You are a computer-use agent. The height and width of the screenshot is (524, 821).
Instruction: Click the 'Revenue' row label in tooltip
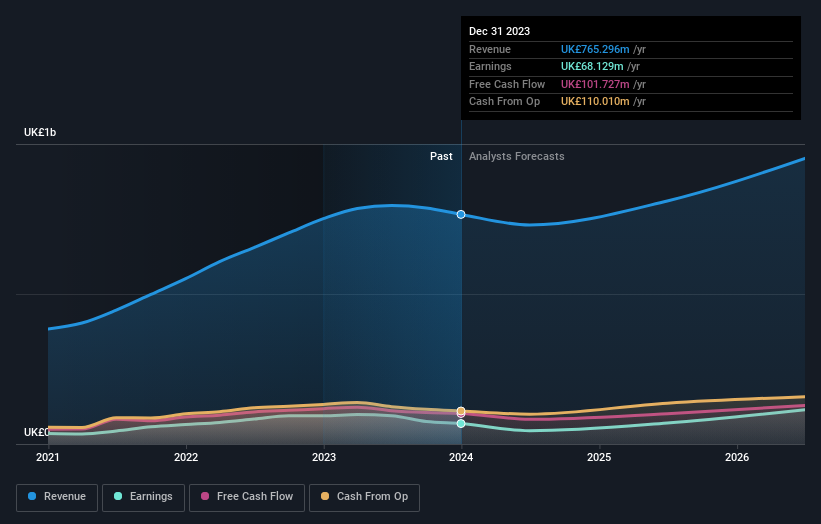pos(490,49)
